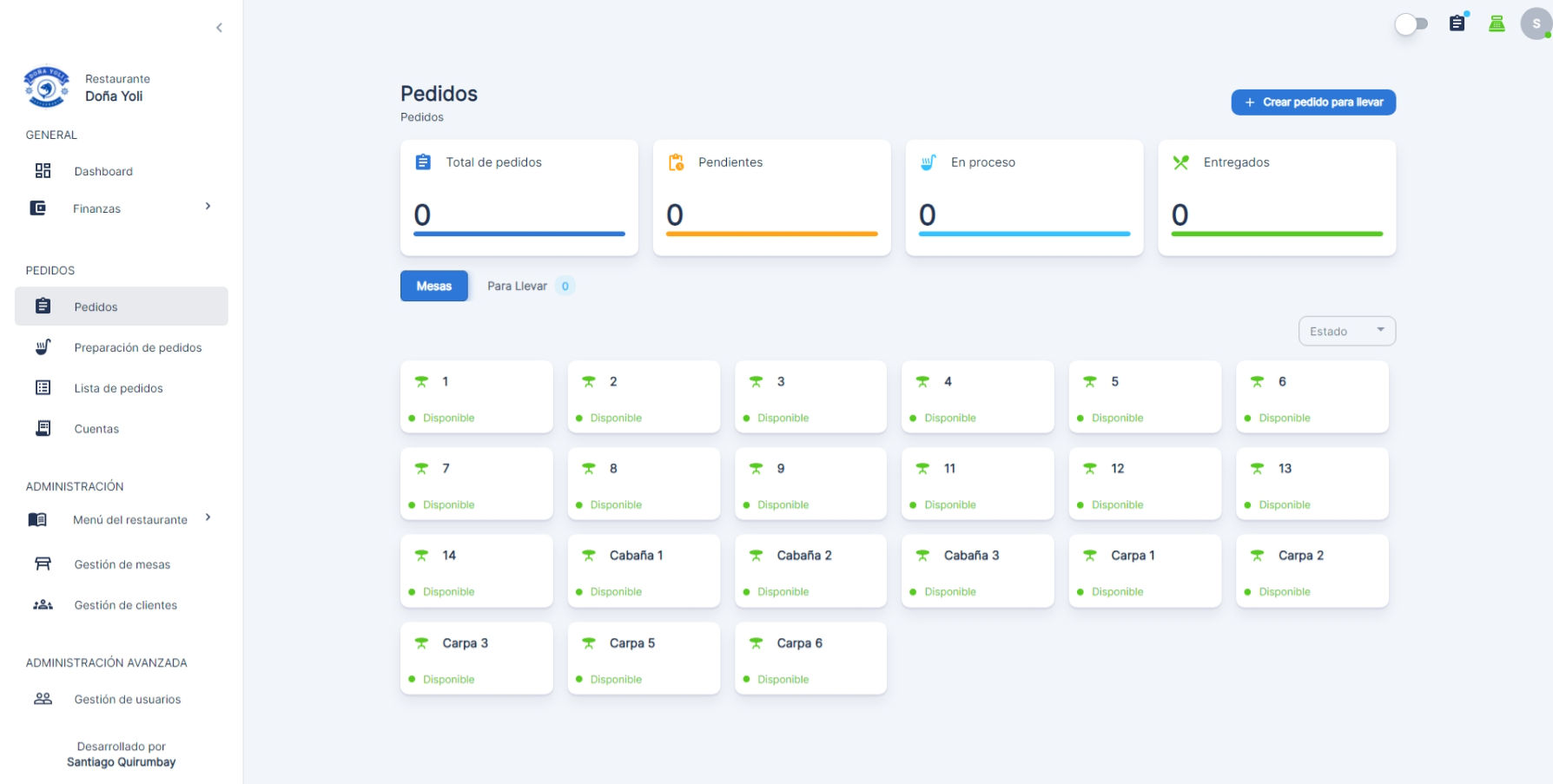
Task: Open the Estado filter dropdown
Action: (x=1346, y=331)
